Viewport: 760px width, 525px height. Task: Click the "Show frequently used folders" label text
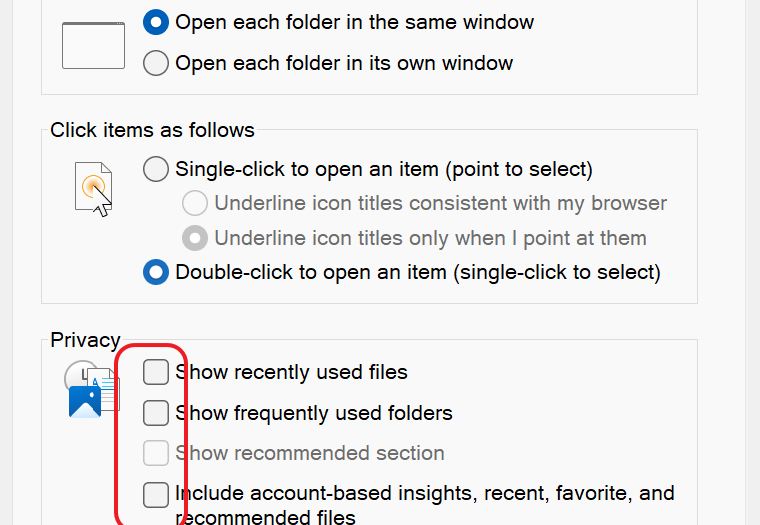pos(314,412)
